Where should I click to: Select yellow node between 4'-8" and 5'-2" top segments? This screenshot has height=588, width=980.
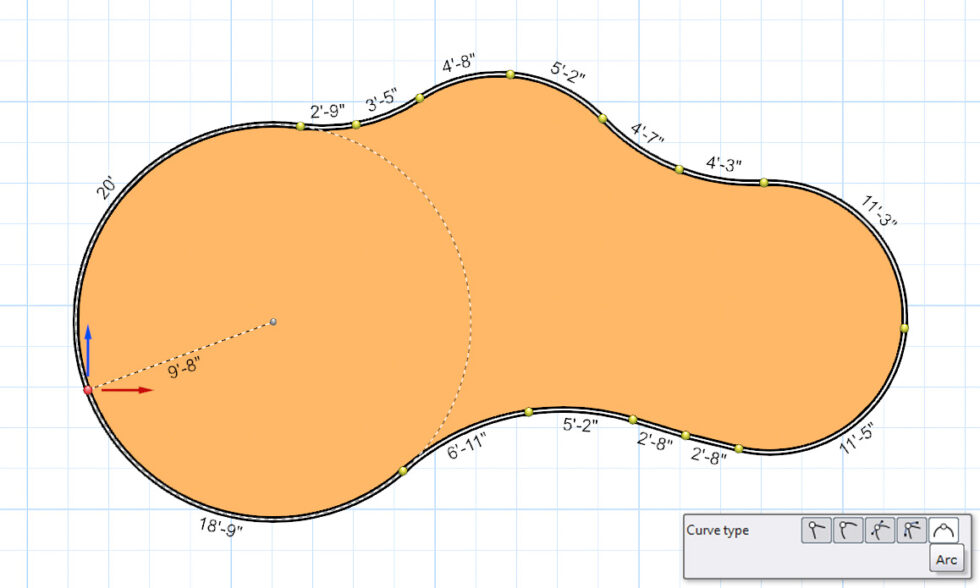[x=510, y=74]
